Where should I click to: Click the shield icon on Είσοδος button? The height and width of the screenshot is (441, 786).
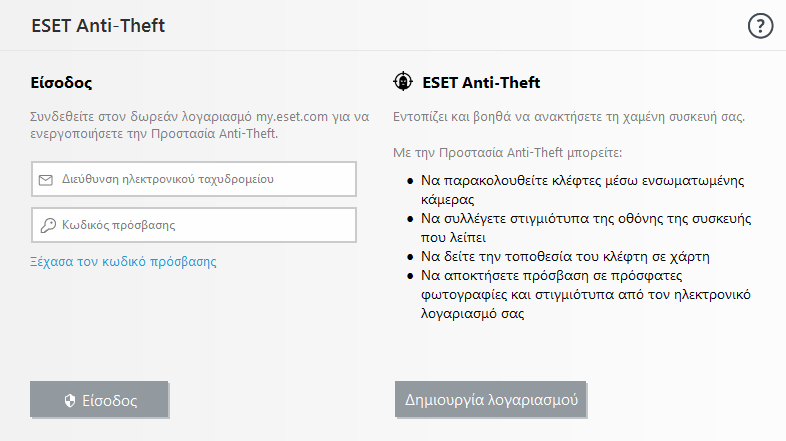70,400
